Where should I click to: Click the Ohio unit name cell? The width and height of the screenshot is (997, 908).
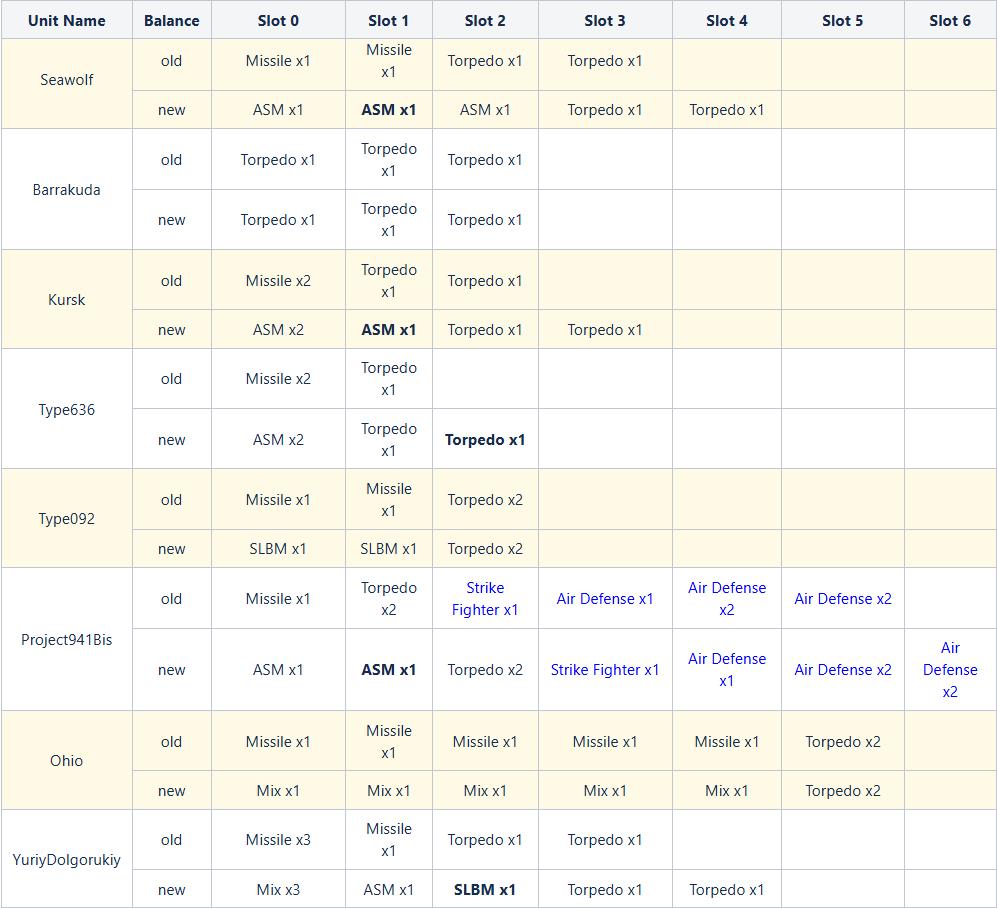click(67, 760)
